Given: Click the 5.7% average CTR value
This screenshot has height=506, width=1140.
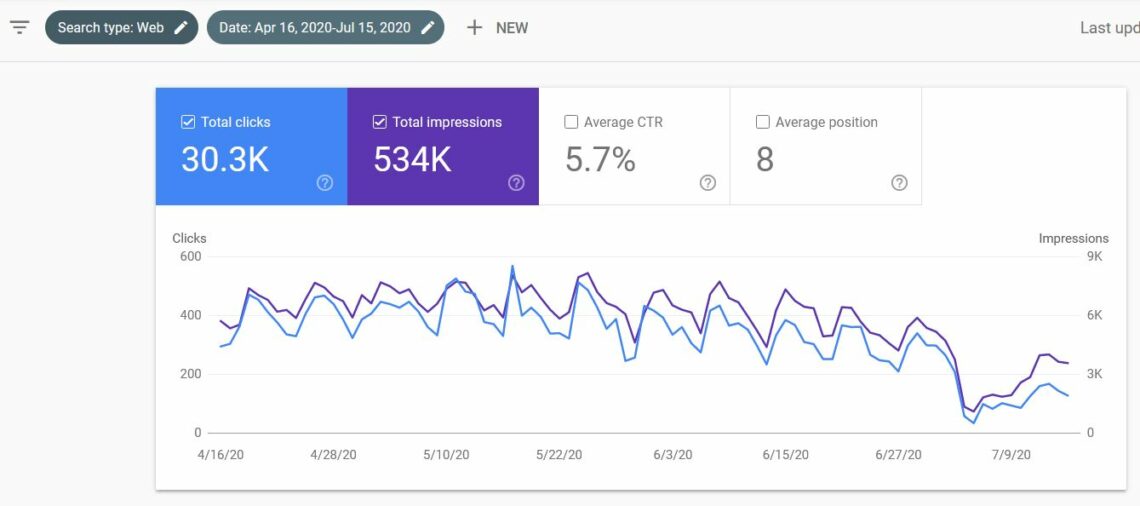Looking at the screenshot, I should 600,160.
